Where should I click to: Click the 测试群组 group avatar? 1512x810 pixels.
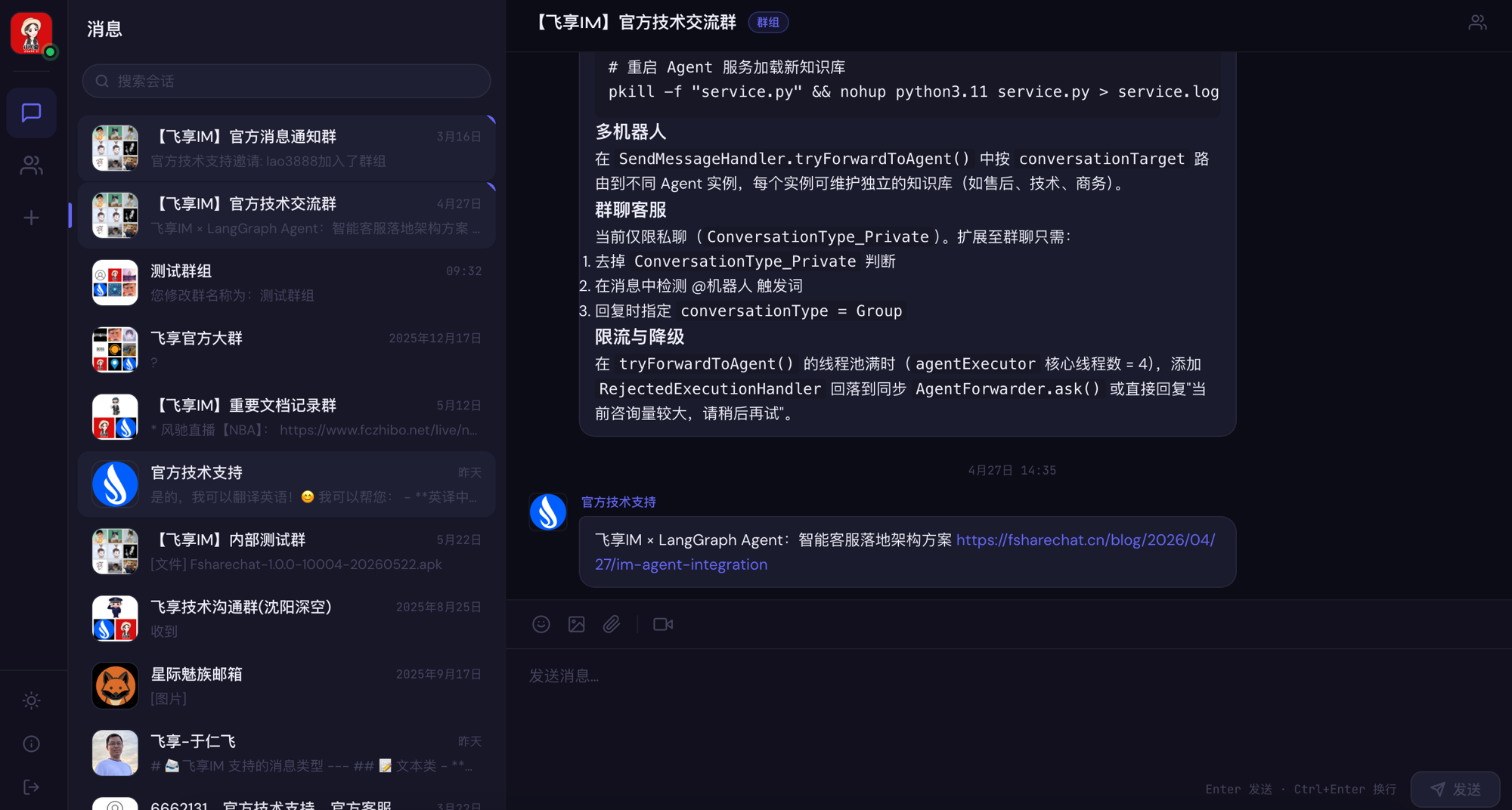point(115,283)
